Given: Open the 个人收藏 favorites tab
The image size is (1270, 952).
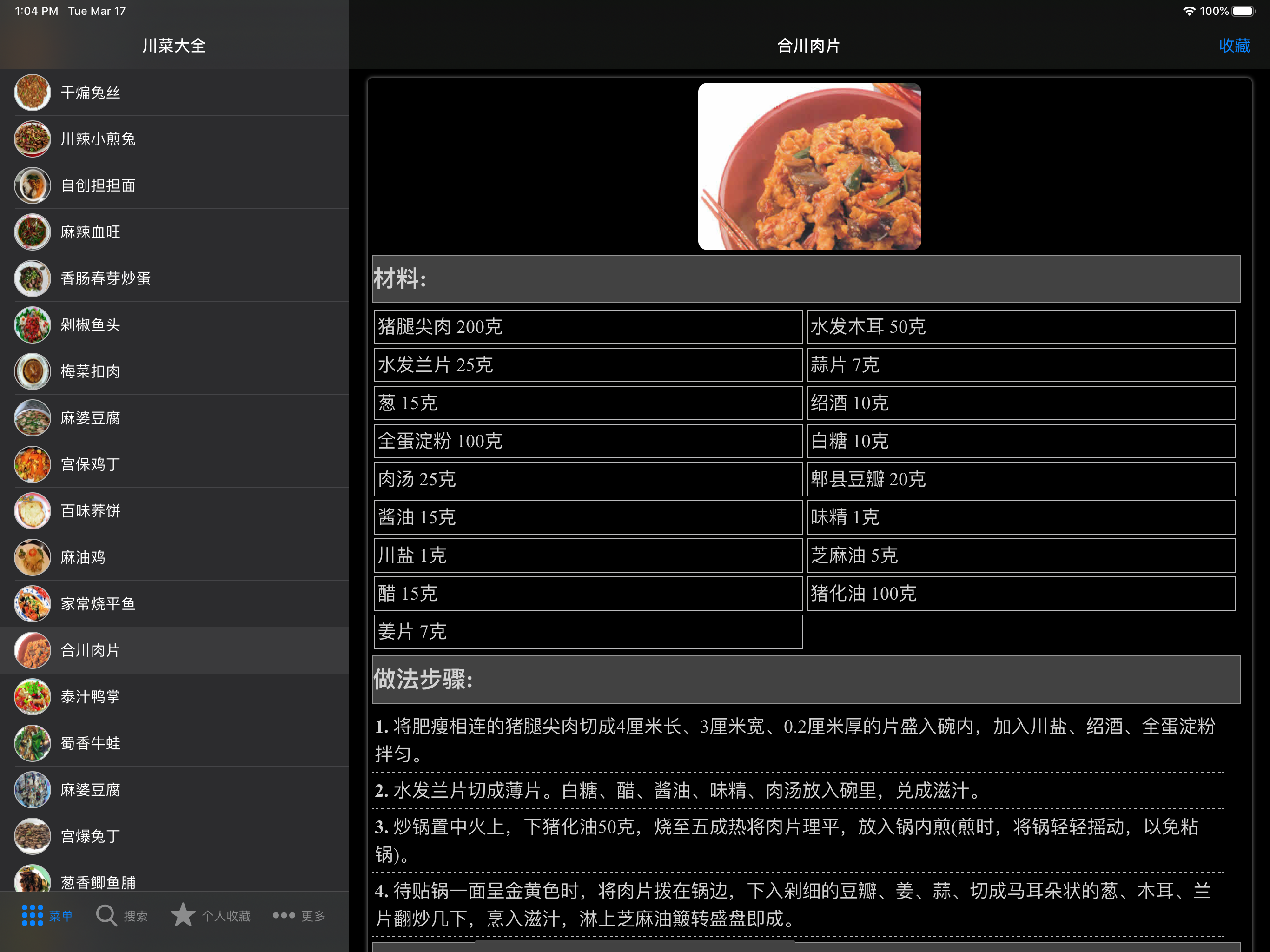Looking at the screenshot, I should point(211,915).
